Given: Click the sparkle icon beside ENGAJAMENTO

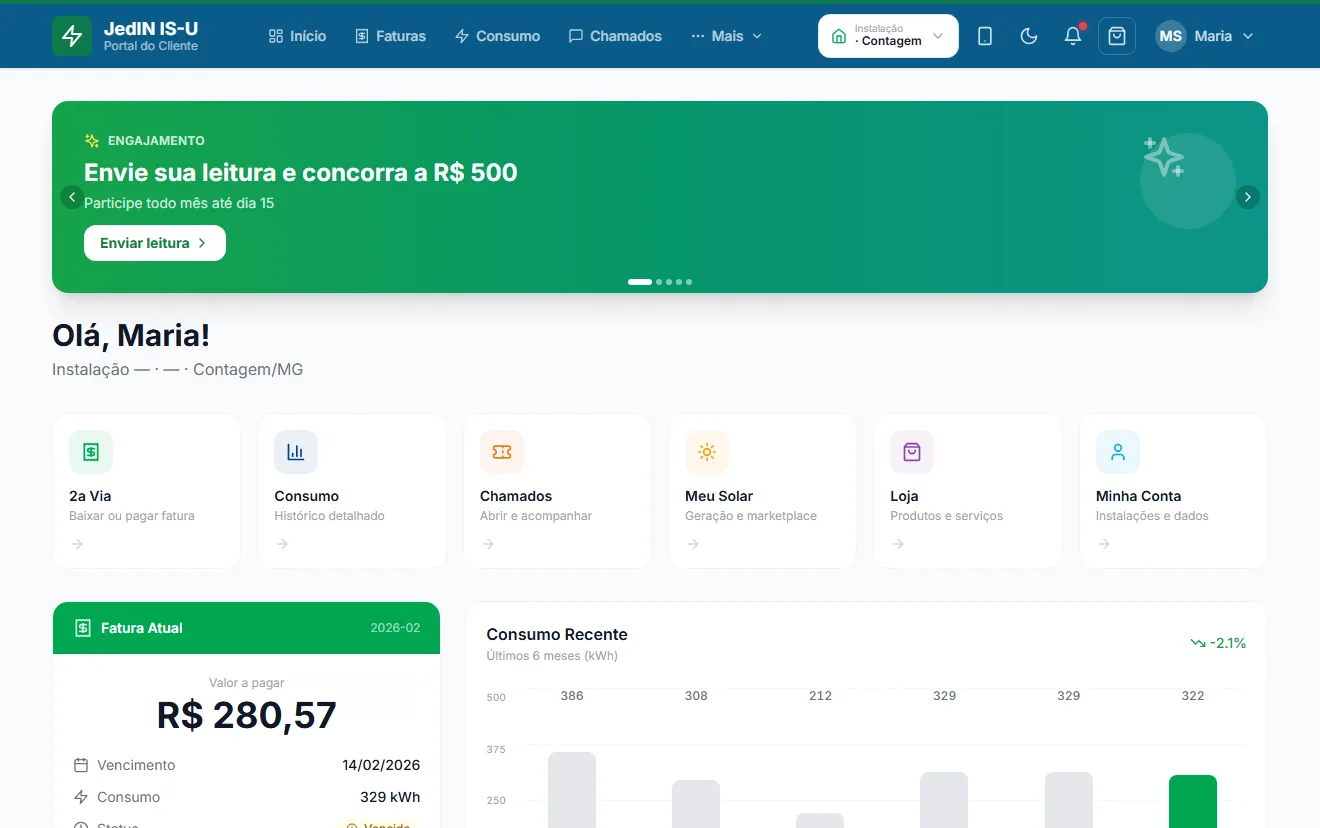Looking at the screenshot, I should (92, 141).
